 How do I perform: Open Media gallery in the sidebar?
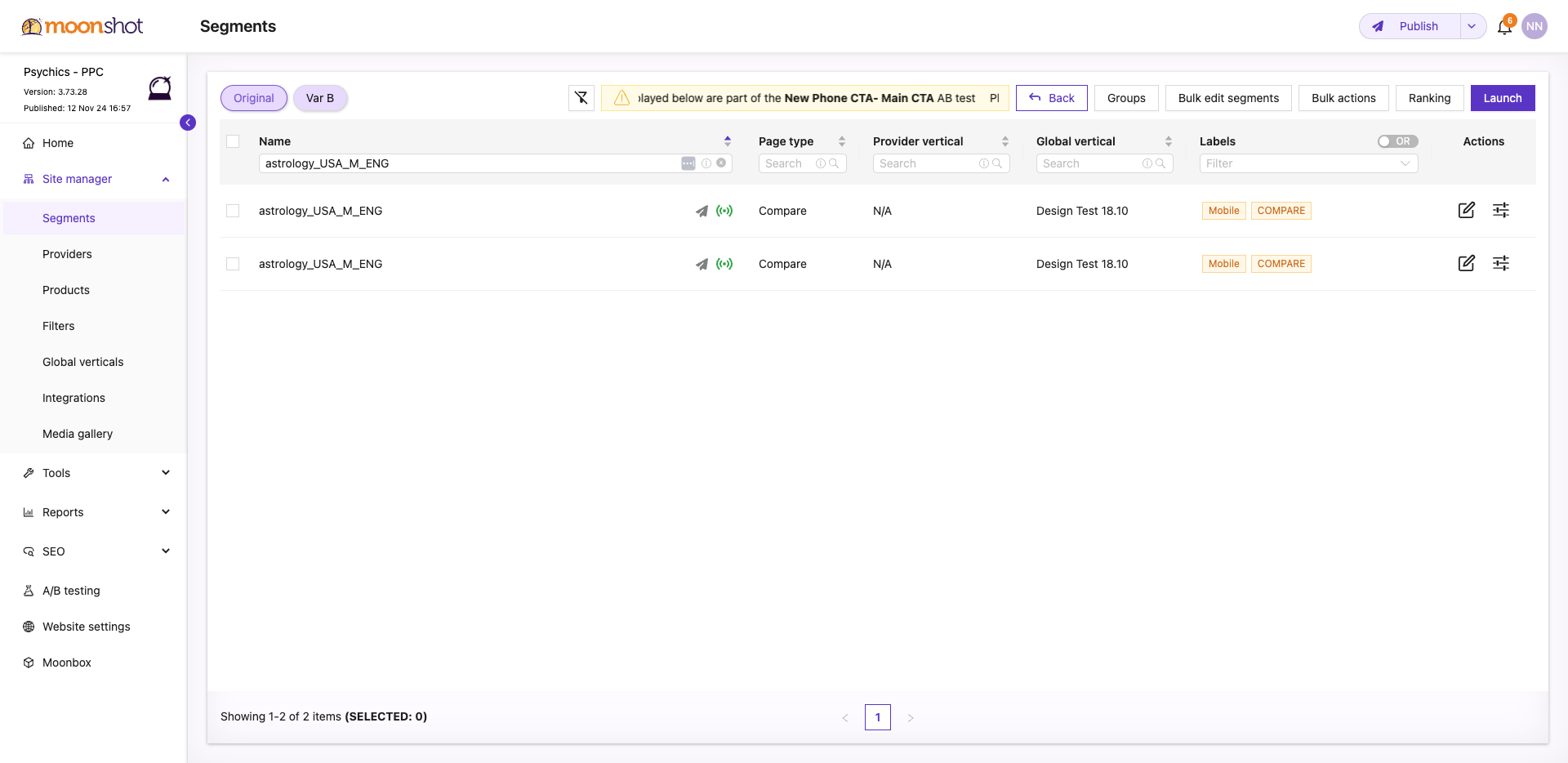click(78, 434)
